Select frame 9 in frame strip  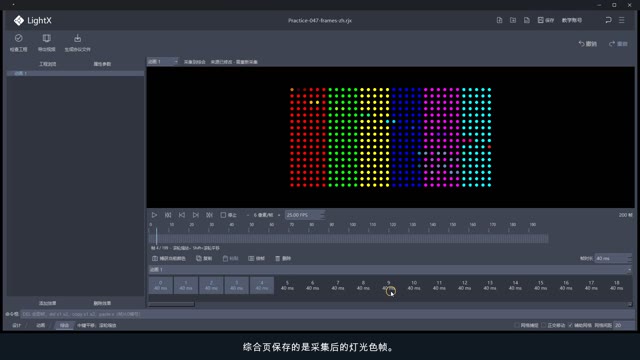pos(389,285)
